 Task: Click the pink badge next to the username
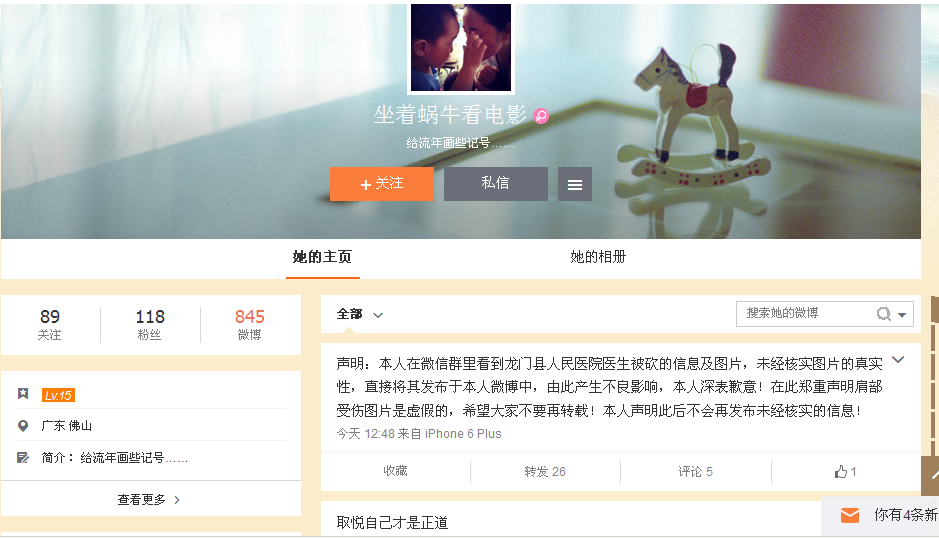pyautogui.click(x=541, y=116)
